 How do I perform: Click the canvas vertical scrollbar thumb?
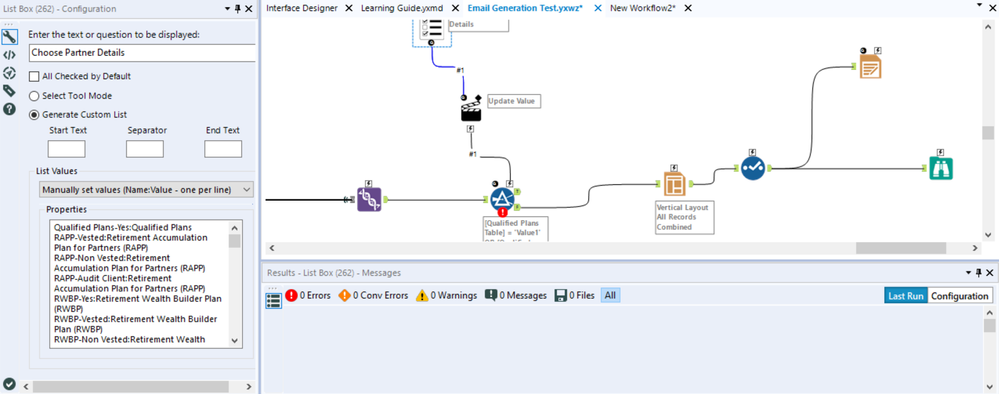988,133
